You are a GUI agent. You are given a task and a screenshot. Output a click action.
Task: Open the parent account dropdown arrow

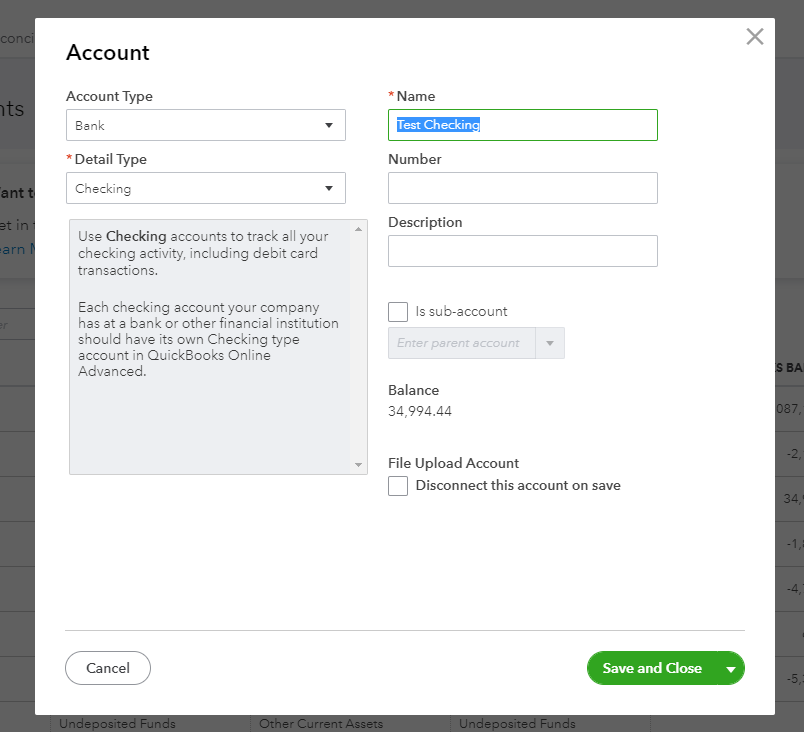550,343
